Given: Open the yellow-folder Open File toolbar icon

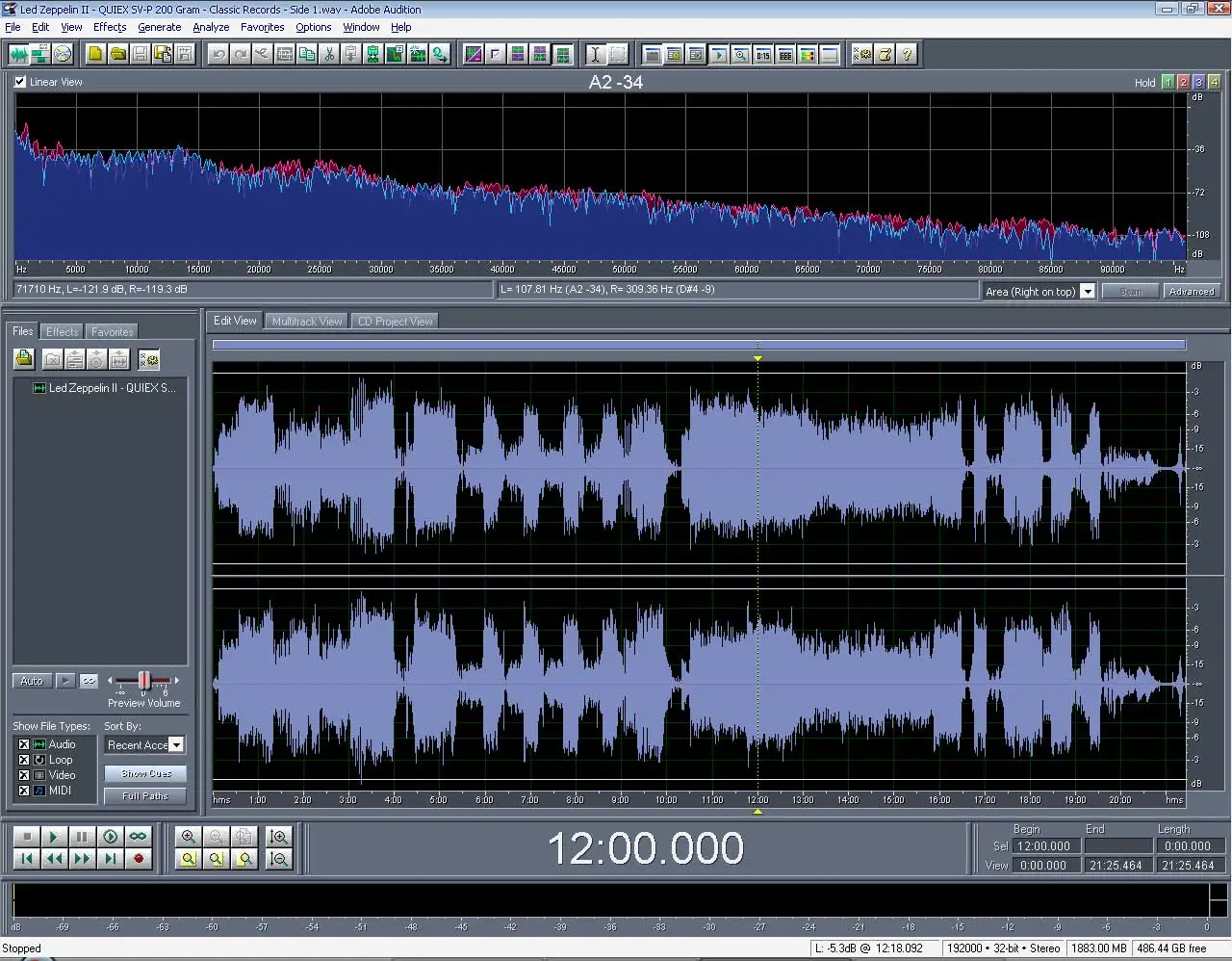Looking at the screenshot, I should pyautogui.click(x=117, y=54).
